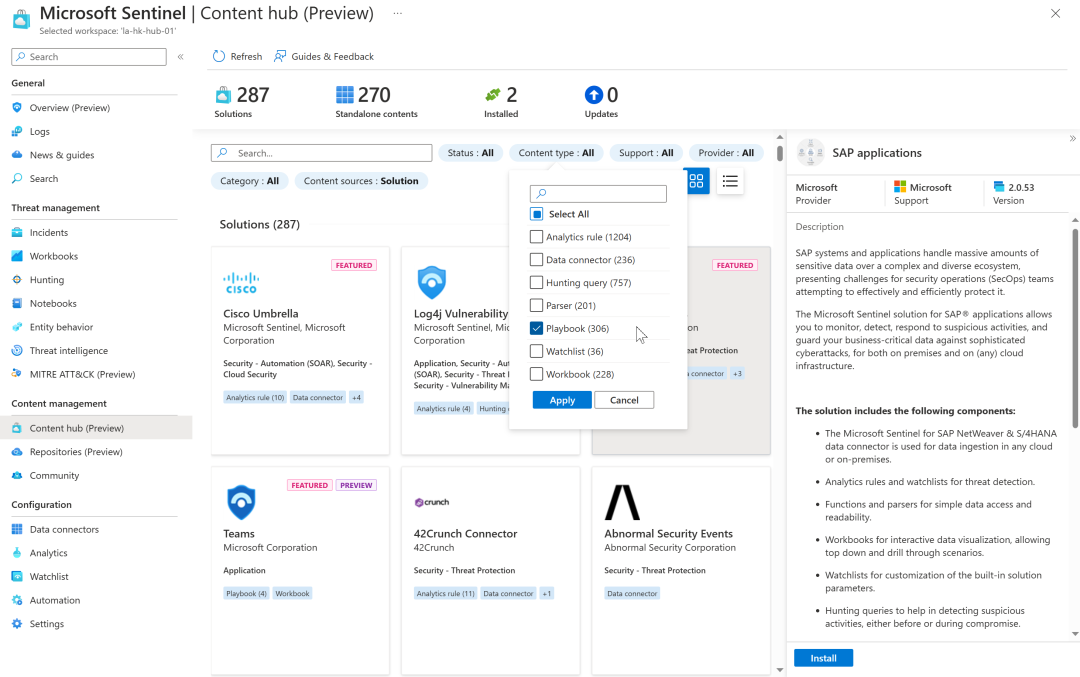
Task: Open Incidents from the sidebar
Action: click(49, 232)
